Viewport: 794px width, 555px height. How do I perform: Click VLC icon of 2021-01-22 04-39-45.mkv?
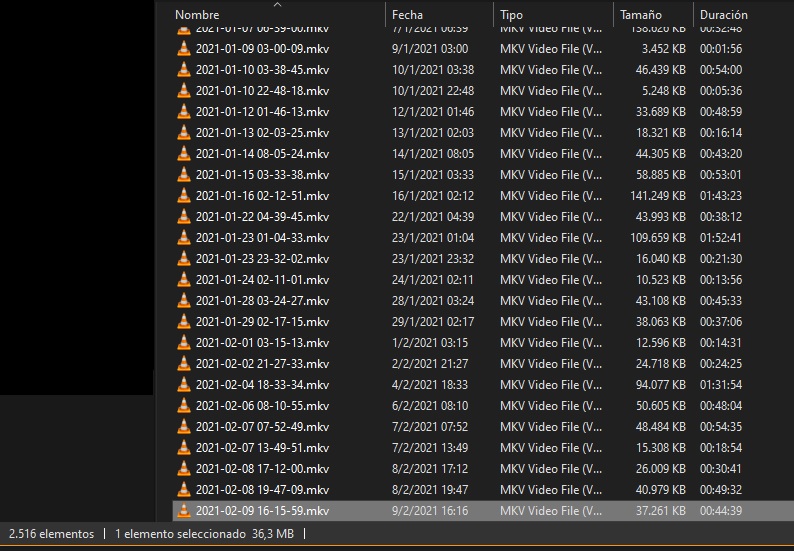(x=184, y=217)
